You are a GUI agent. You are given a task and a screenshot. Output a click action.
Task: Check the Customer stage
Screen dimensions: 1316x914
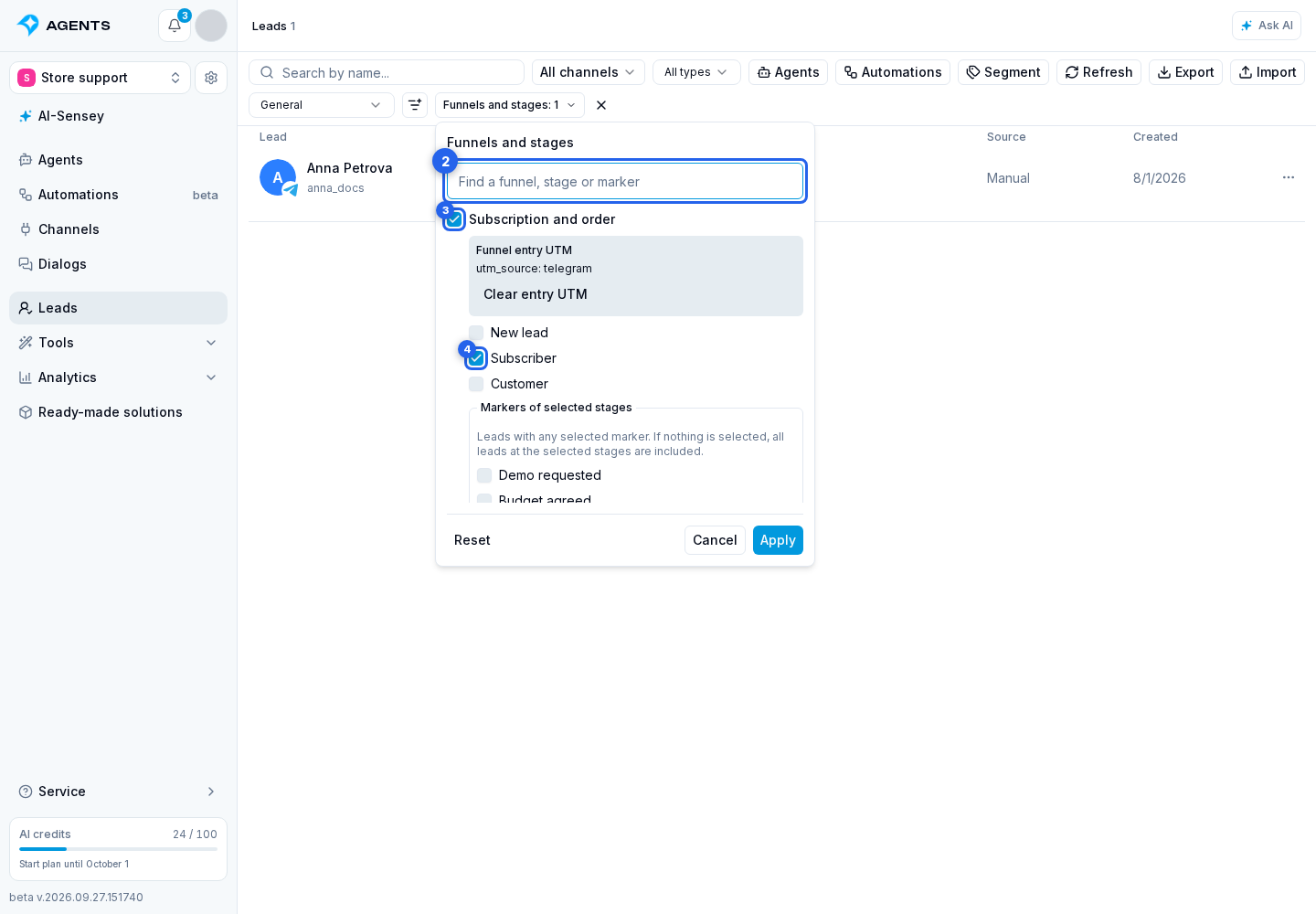pos(476,384)
